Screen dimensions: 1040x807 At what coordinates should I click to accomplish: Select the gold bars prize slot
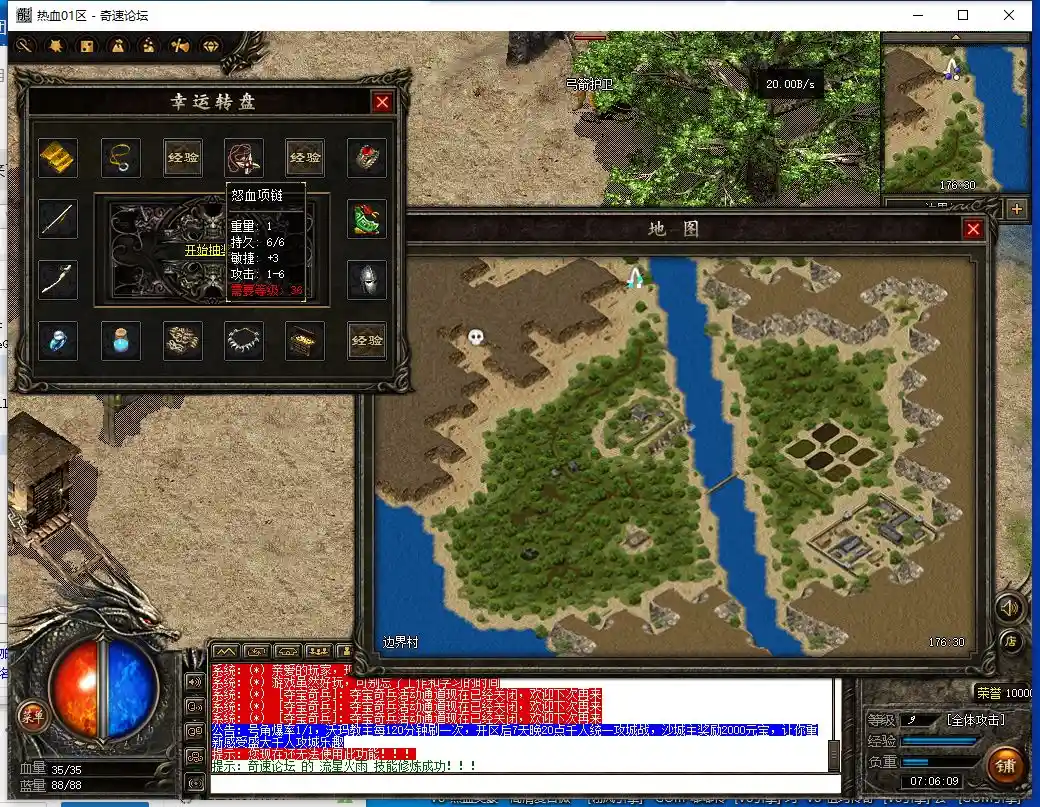(58, 158)
